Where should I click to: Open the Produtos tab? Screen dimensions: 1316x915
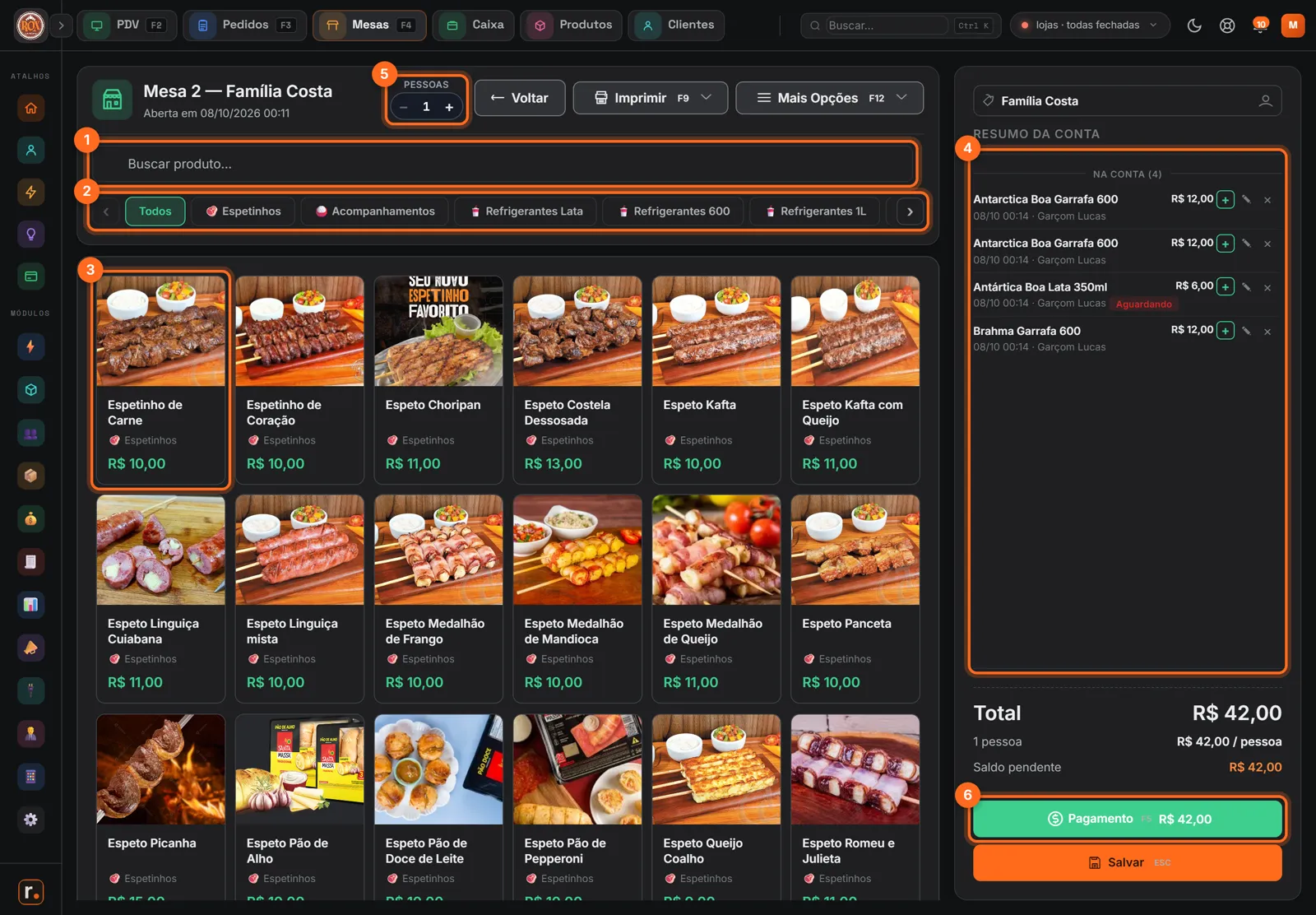[572, 26]
